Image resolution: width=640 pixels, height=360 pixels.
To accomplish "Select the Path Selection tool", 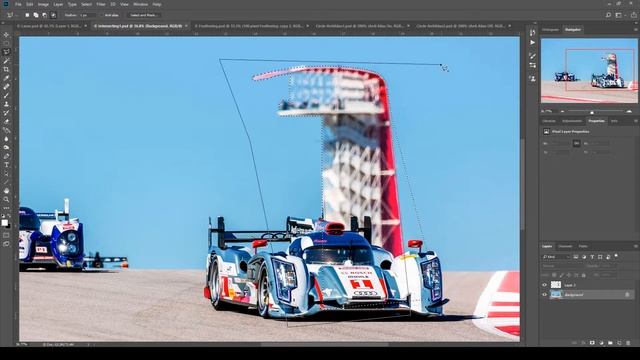I will (6, 173).
